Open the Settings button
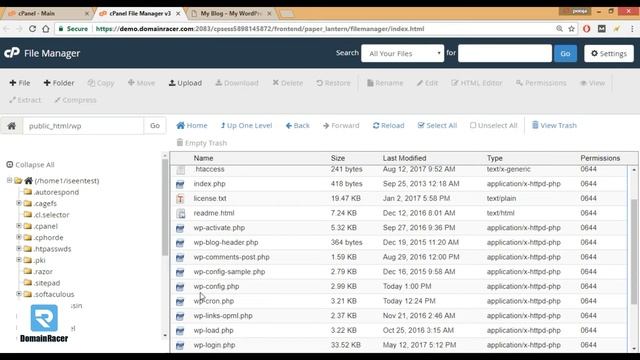 tap(609, 53)
